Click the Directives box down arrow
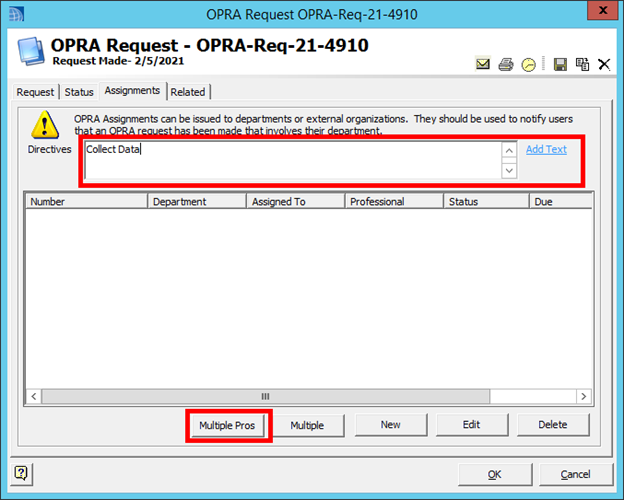 click(x=509, y=170)
